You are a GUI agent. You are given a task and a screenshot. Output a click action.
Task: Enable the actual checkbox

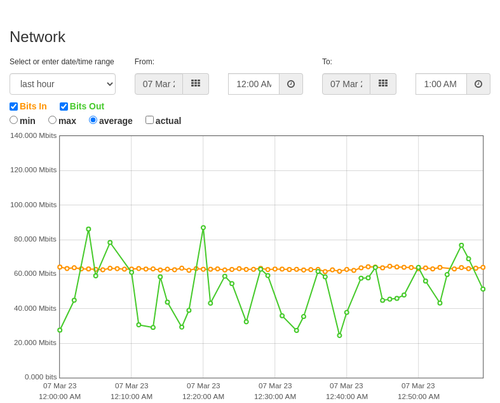149,120
